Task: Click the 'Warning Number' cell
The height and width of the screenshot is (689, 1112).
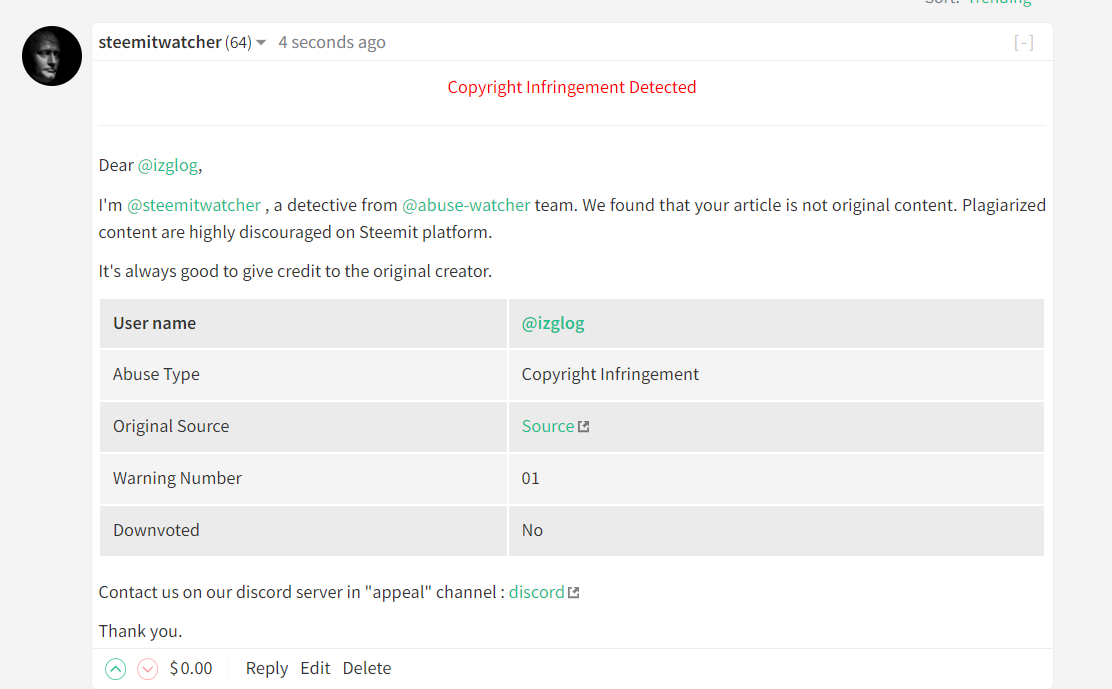Action: pyautogui.click(x=304, y=478)
